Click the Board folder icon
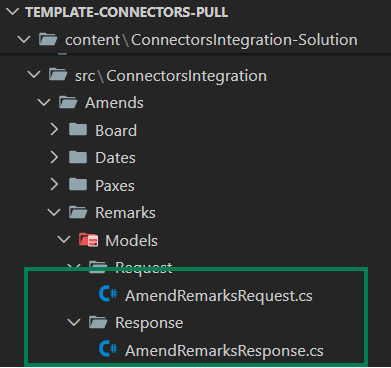The image size is (391, 368). click(78, 130)
